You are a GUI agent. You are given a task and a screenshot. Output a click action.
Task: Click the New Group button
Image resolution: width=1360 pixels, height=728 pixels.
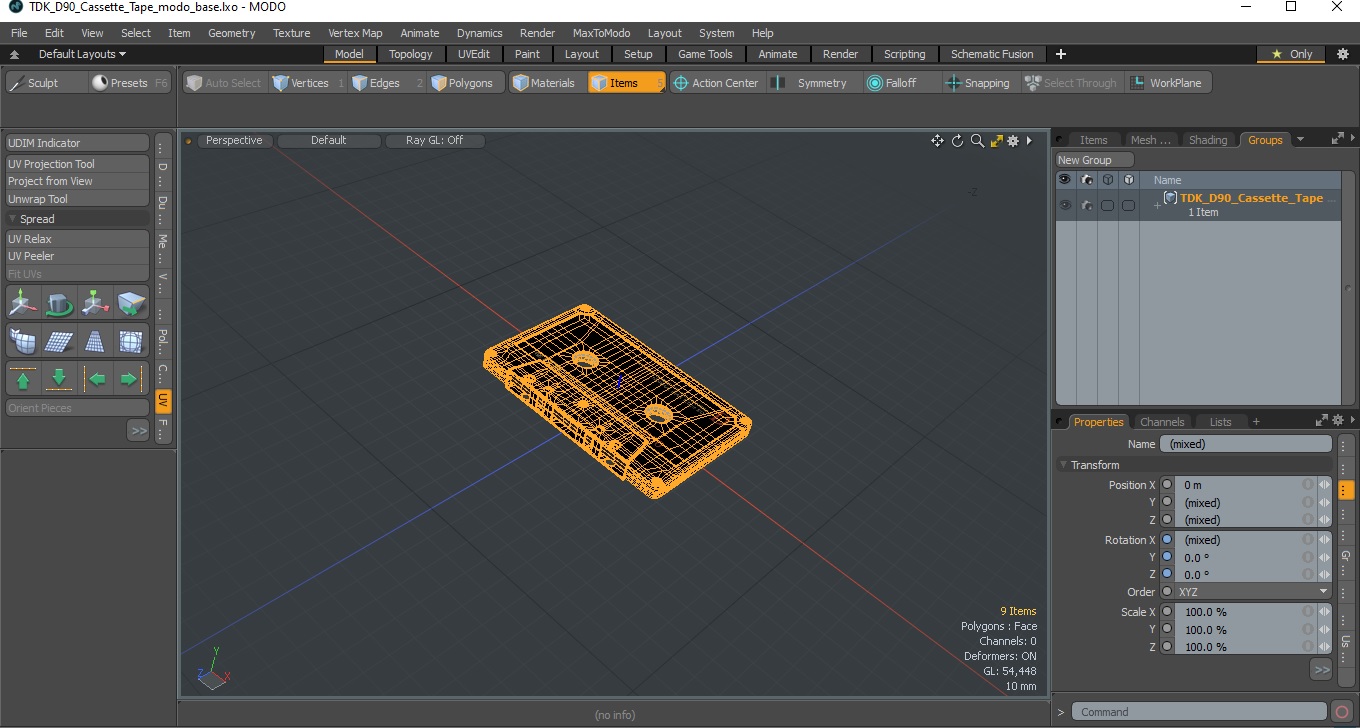(1095, 160)
